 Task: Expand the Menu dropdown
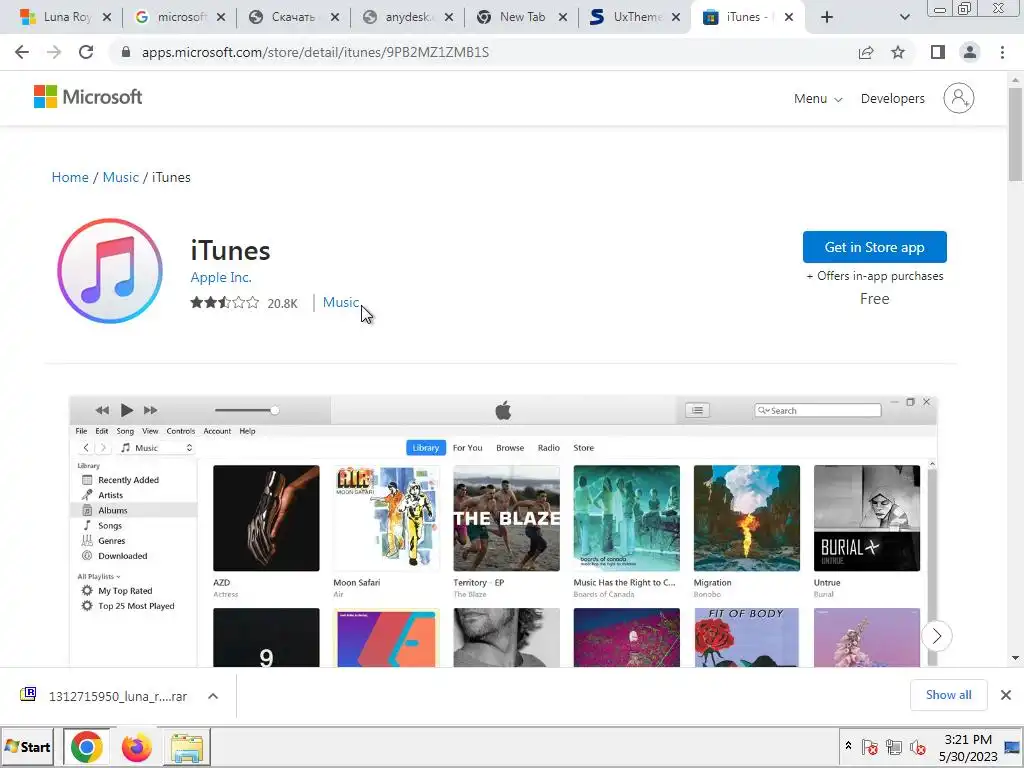[818, 99]
